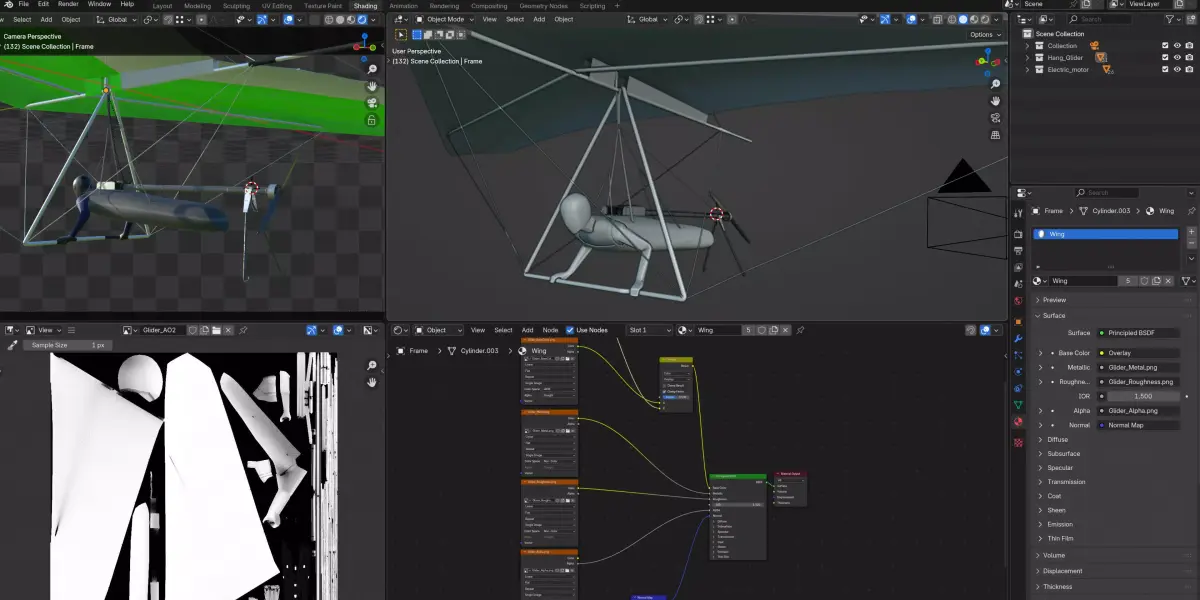Image resolution: width=1200 pixels, height=600 pixels.
Task: Hide the Hang_Glider collection with eye icon
Action: 1177,58
